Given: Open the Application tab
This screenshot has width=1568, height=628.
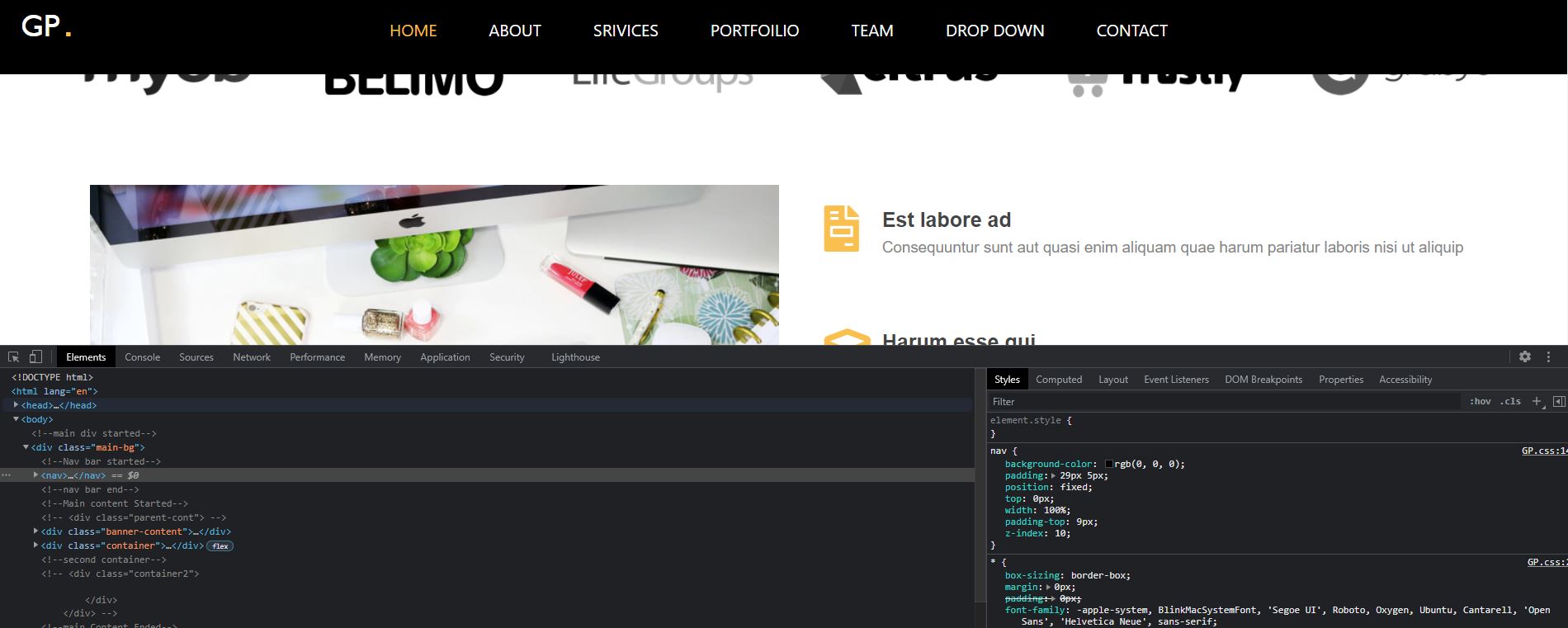Looking at the screenshot, I should click(x=445, y=357).
